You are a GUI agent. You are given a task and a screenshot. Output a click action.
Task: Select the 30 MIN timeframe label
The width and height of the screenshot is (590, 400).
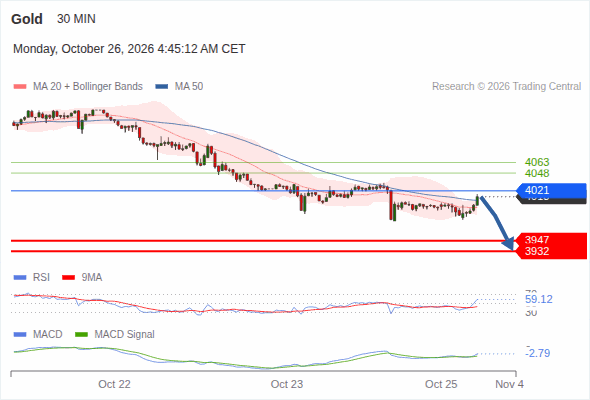(76, 19)
